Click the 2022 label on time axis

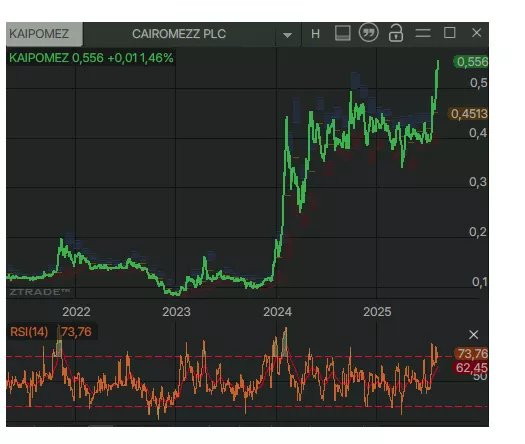(76, 312)
